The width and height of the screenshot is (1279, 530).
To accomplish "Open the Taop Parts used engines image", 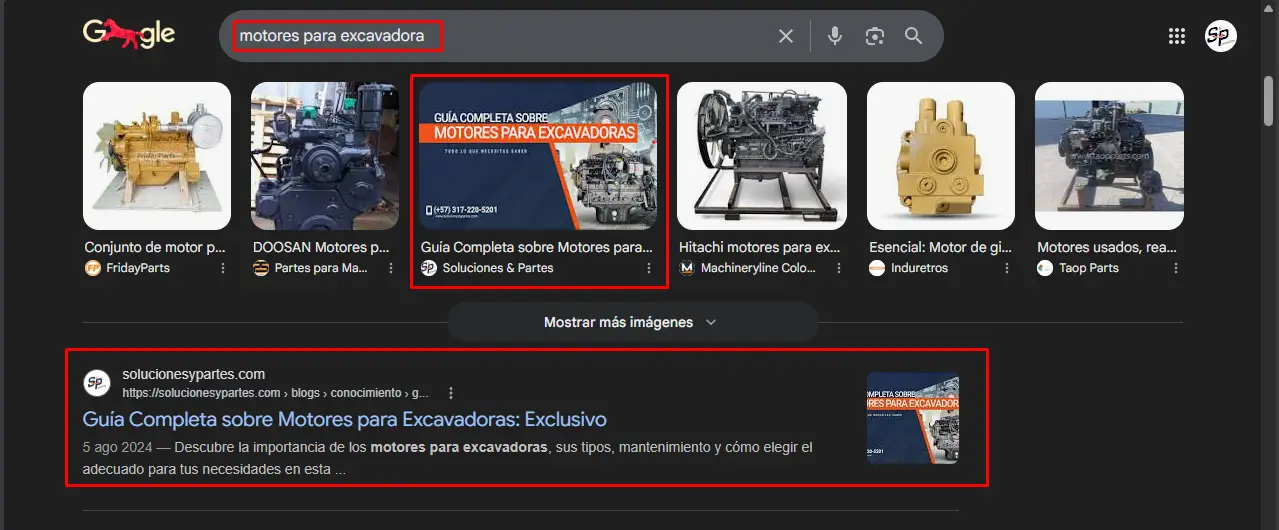I will pos(1109,156).
